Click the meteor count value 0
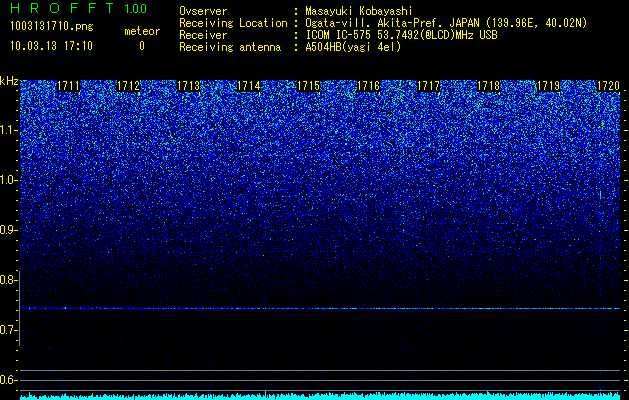Screen dimensions: 629x400 (x=142, y=46)
